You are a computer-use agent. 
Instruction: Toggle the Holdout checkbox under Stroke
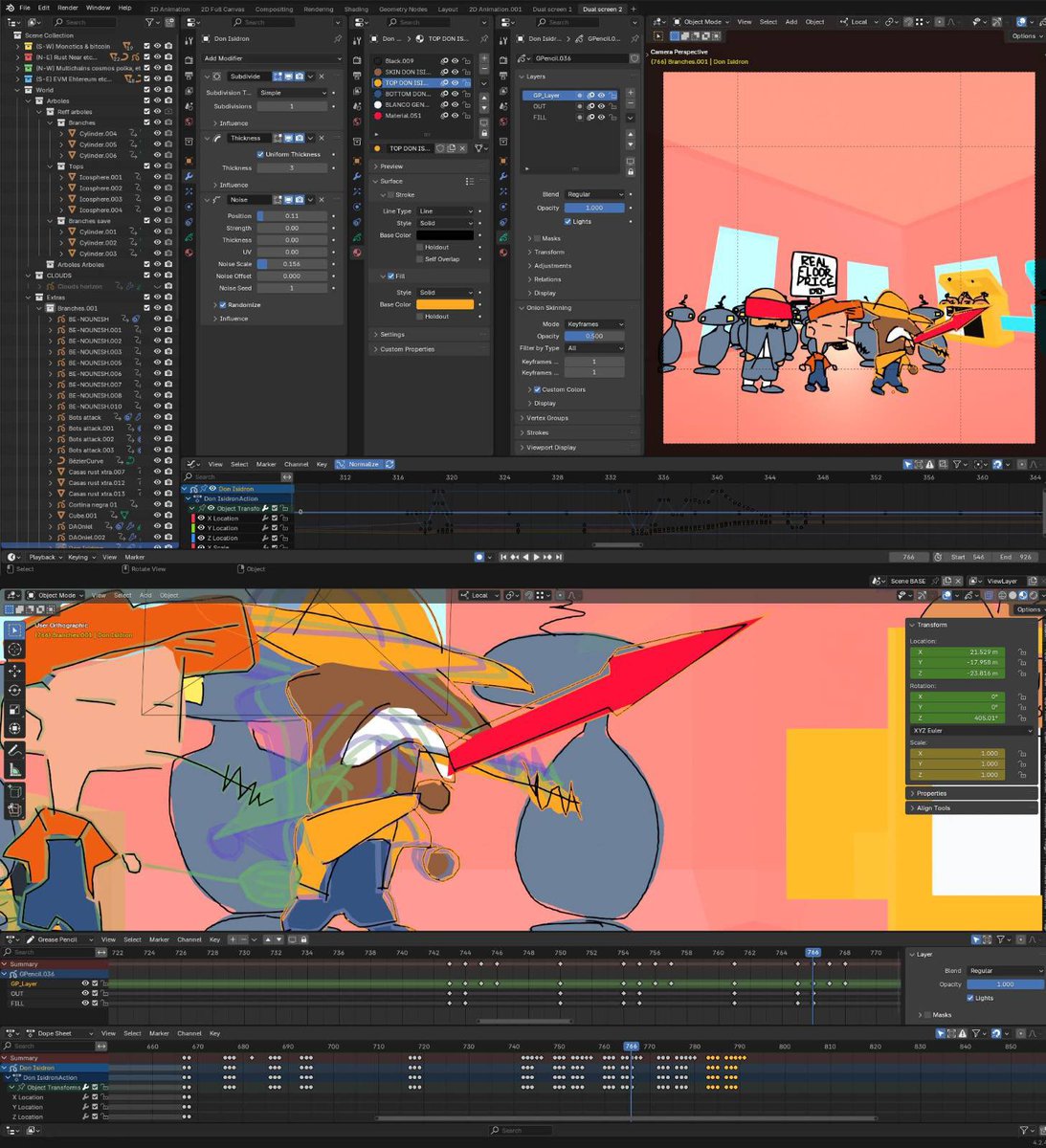[419, 247]
